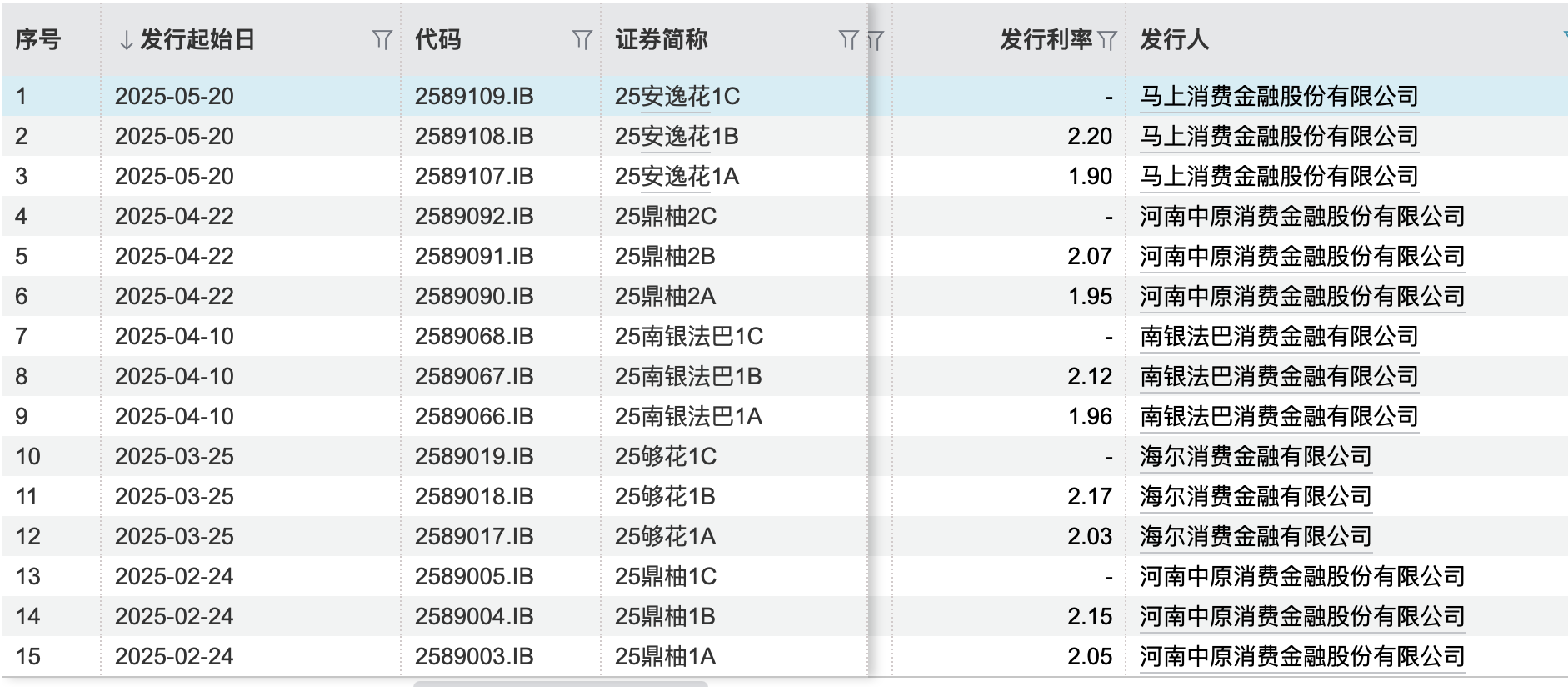Sort by 序号 column header
Screen dimensions: 1568x687
tap(38, 39)
